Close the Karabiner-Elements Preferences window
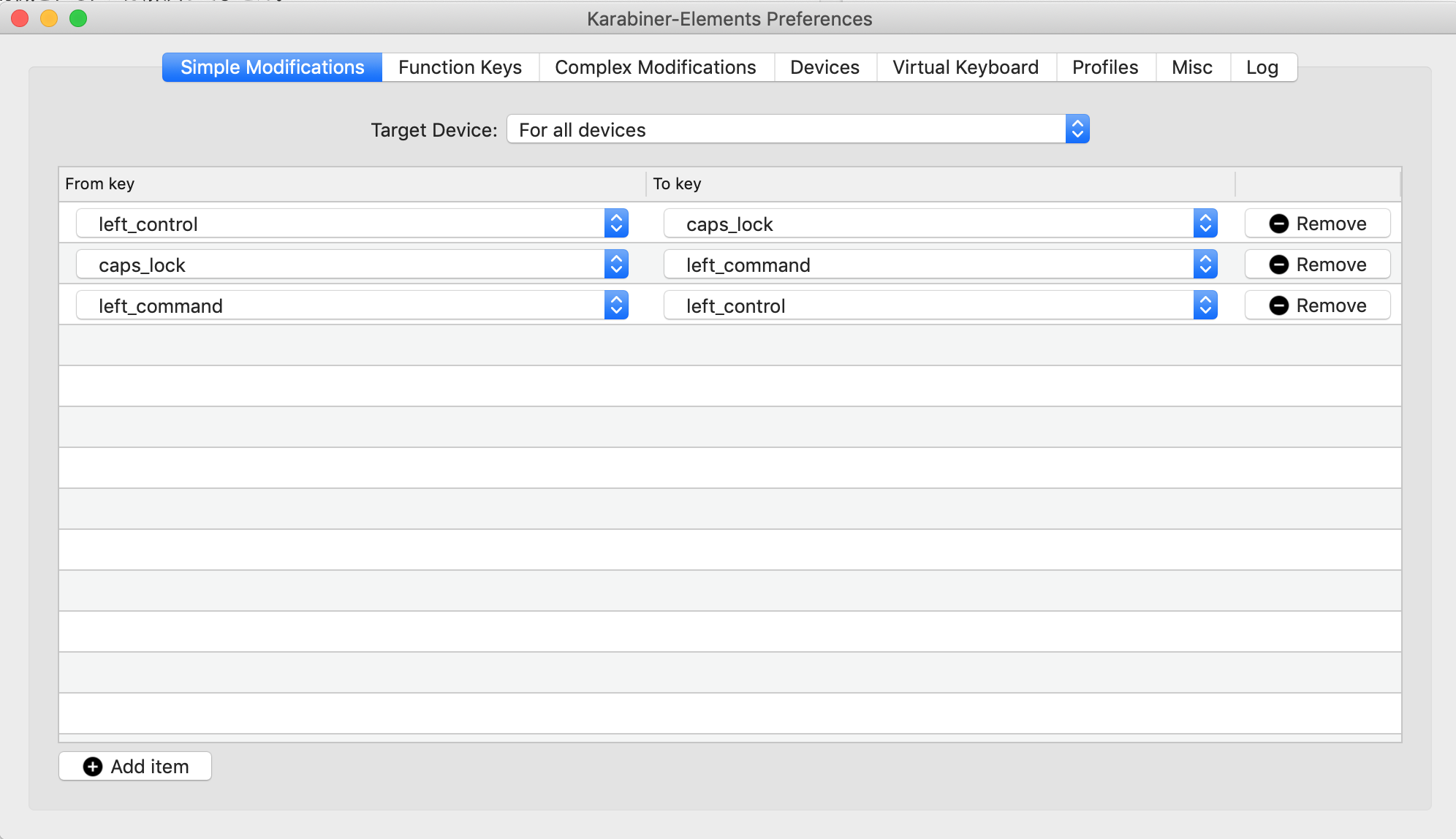The width and height of the screenshot is (1456, 839). (x=20, y=19)
